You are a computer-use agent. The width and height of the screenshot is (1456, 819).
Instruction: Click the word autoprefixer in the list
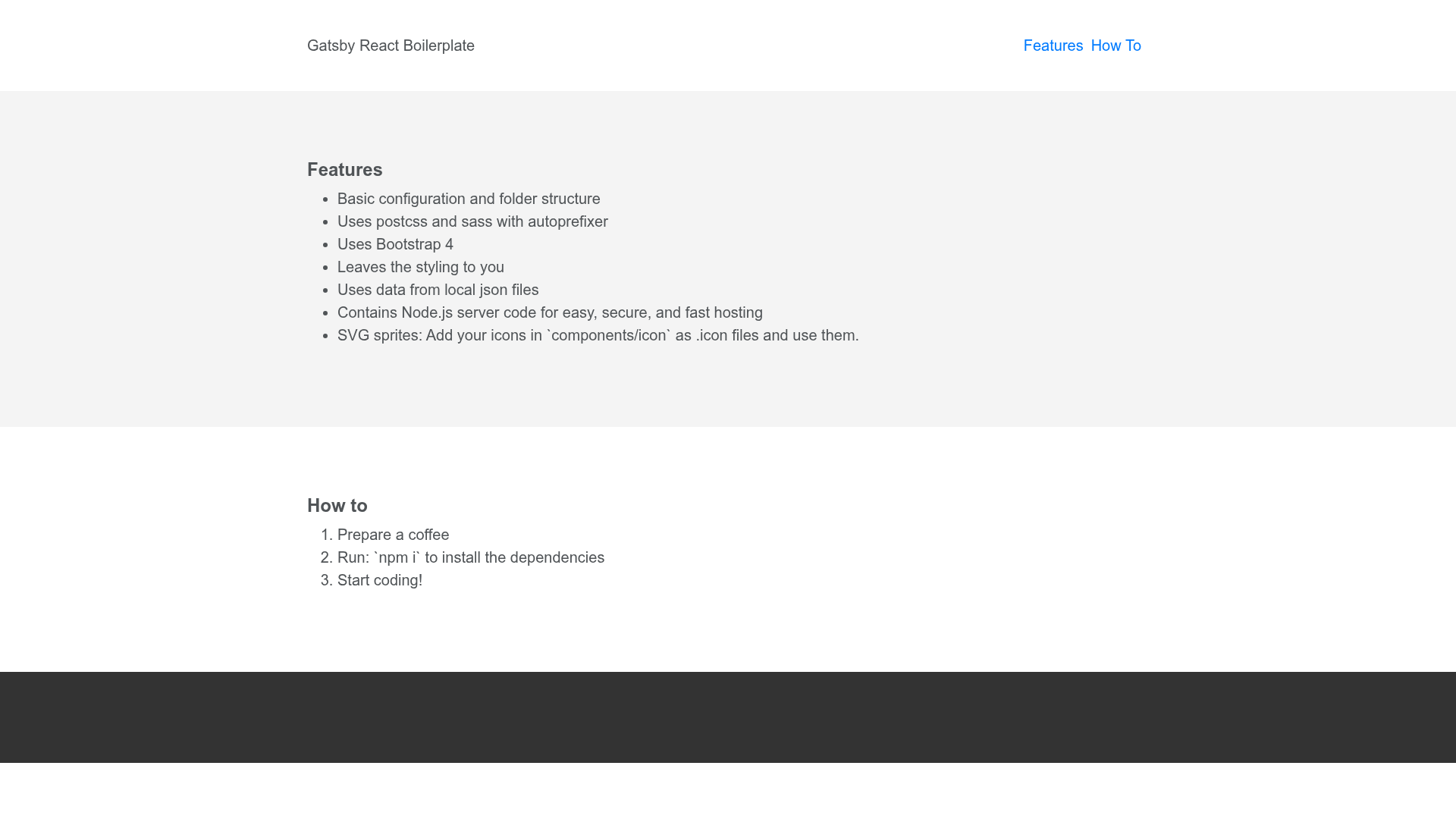point(568,221)
